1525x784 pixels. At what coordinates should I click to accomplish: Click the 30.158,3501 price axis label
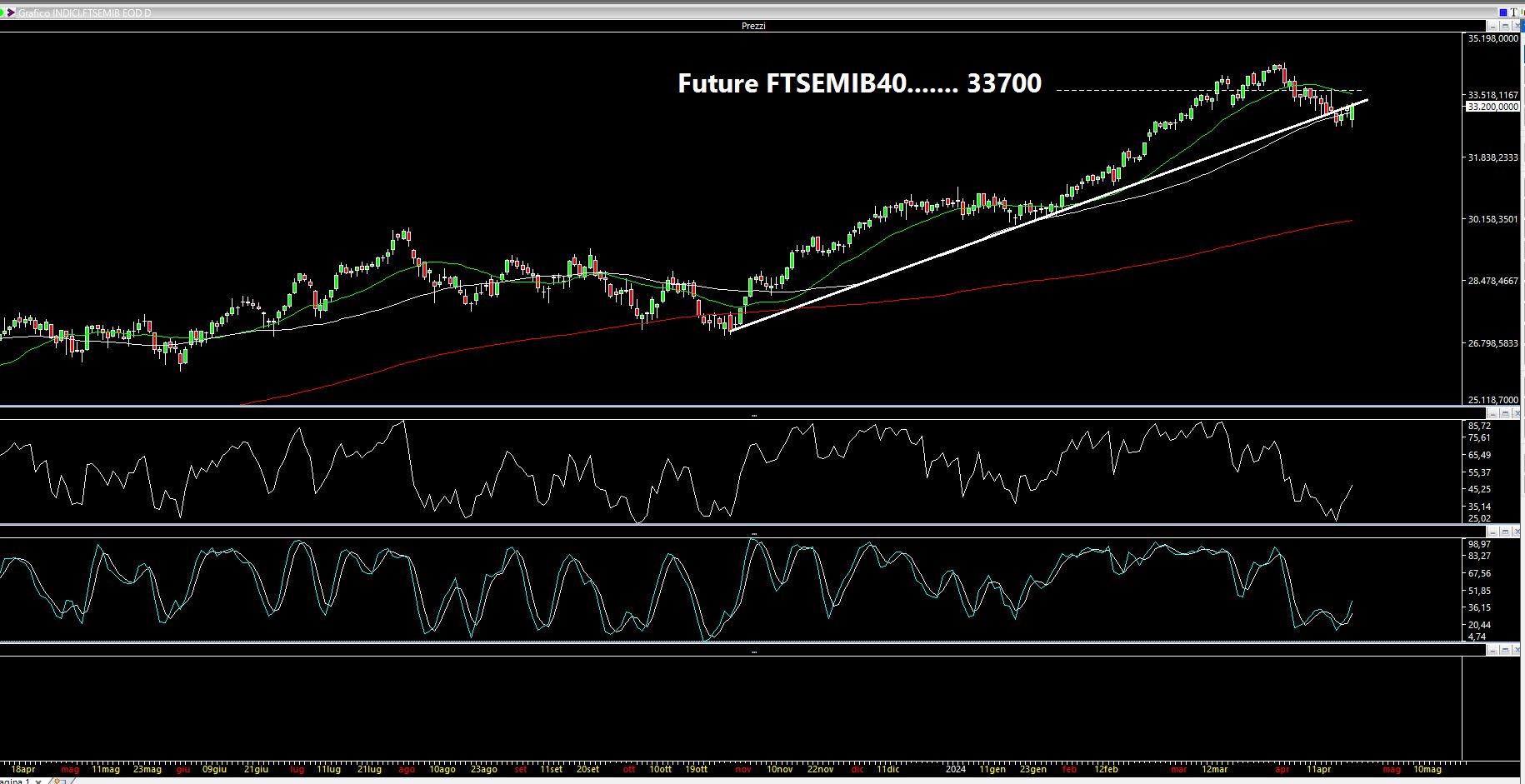pos(1492,219)
